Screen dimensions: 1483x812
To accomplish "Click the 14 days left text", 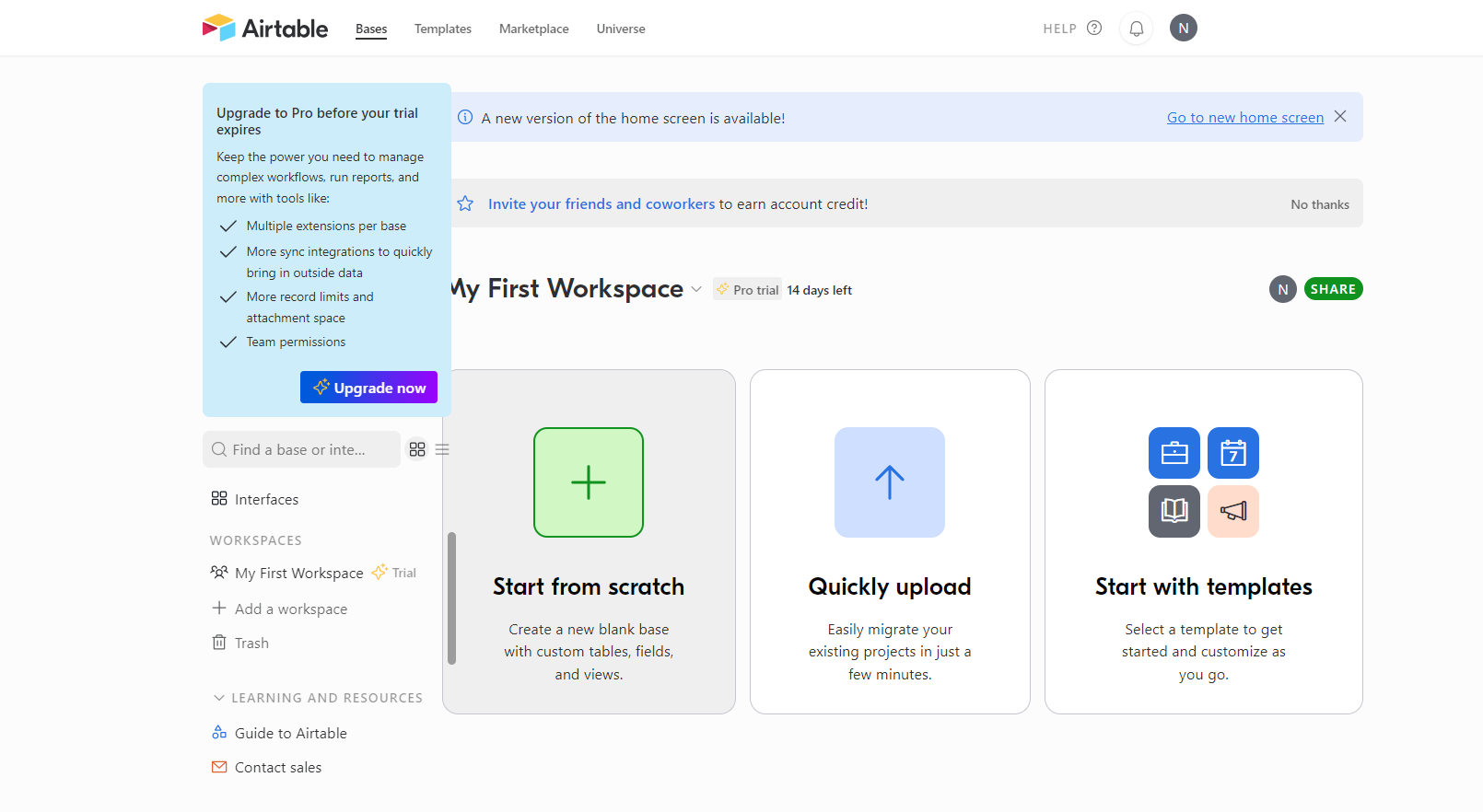I will pyautogui.click(x=820, y=290).
